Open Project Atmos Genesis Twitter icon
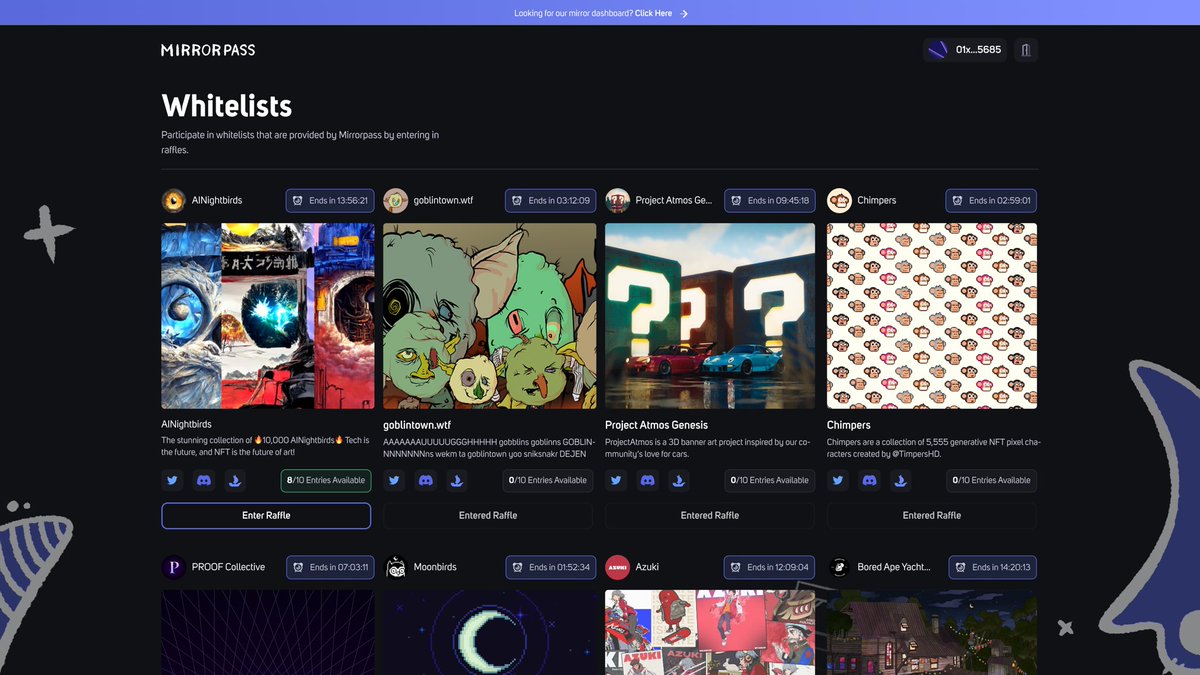Screen dimensions: 1200x675 click(x=616, y=481)
